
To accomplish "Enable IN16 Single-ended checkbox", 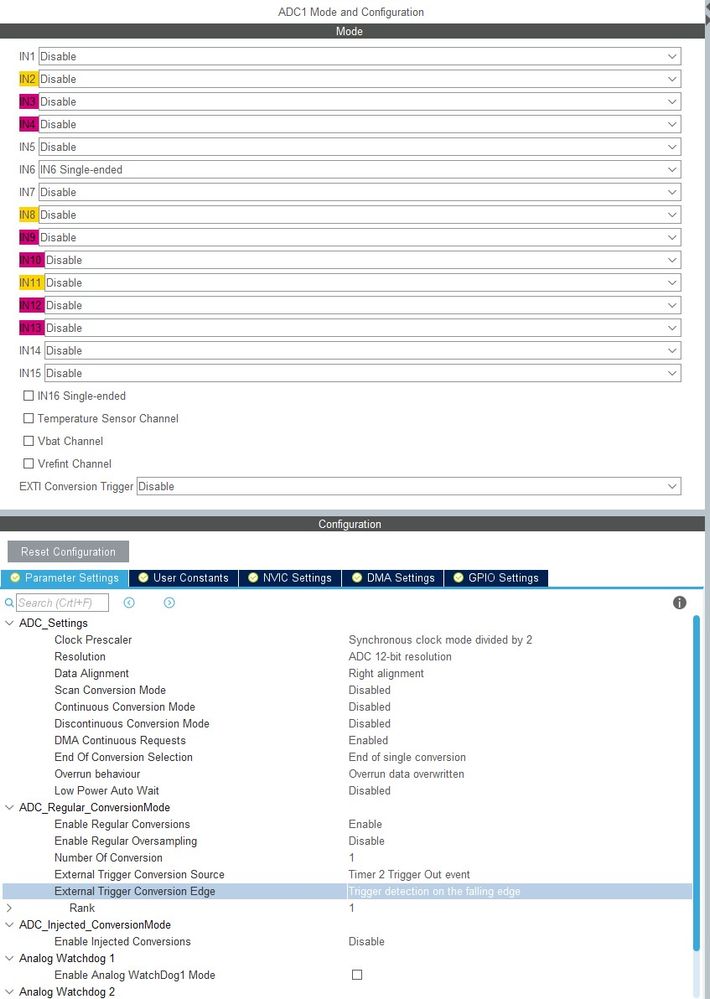I will pyautogui.click(x=29, y=396).
